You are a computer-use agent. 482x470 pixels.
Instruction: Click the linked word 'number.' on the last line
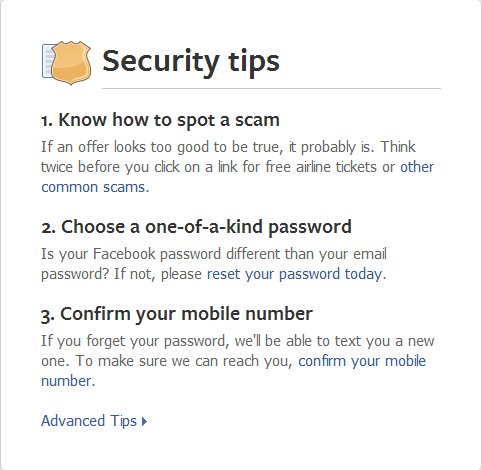click(68, 381)
